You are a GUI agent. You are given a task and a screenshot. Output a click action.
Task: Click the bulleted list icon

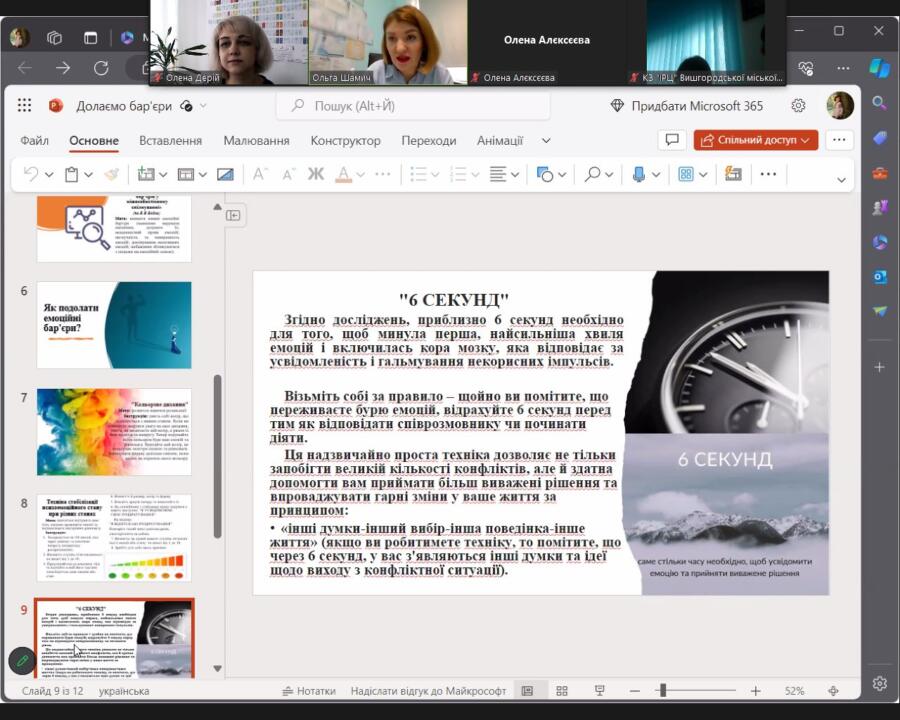(419, 174)
